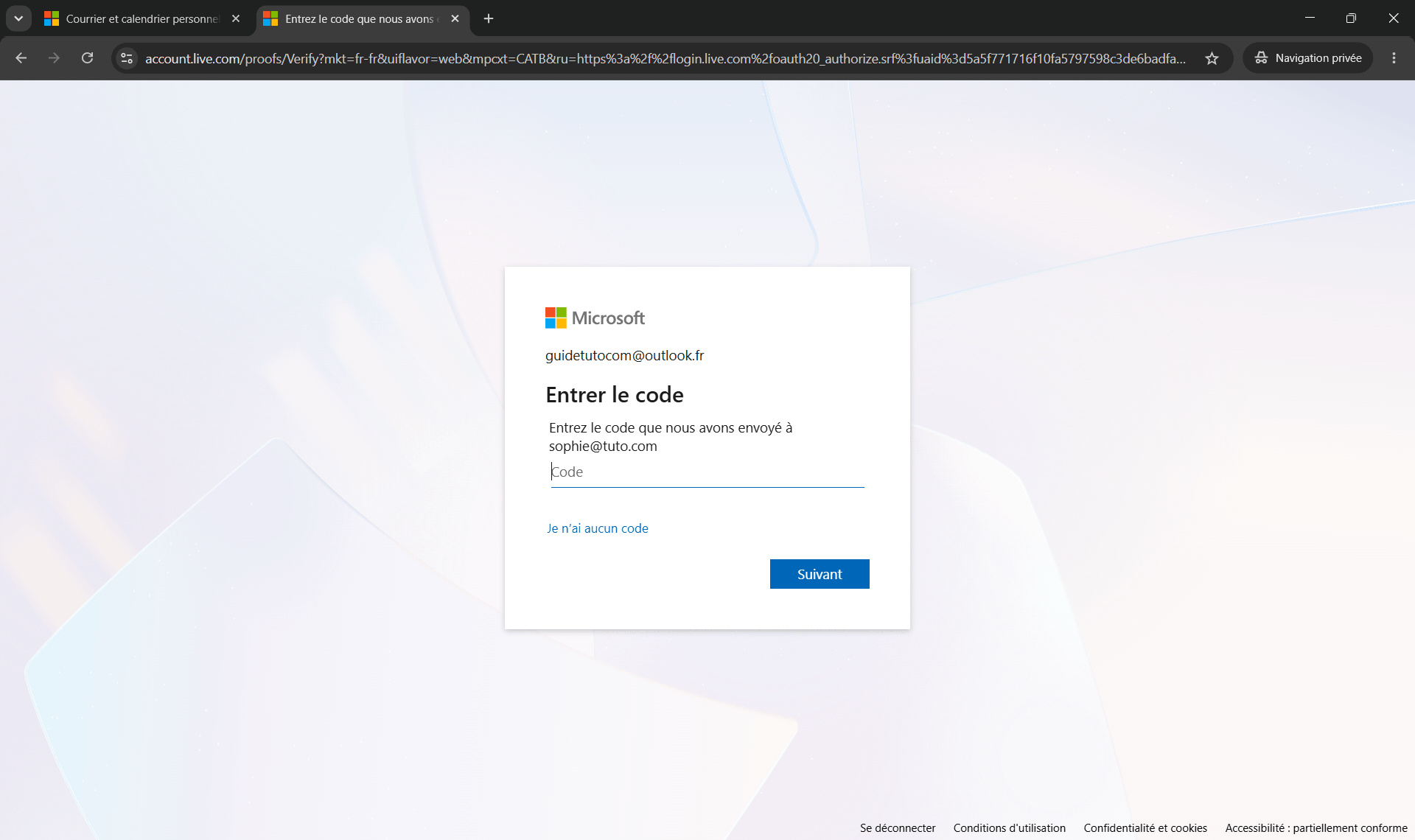Click the Entrer le code heading
Viewport: 1415px width, 840px height.
615,395
